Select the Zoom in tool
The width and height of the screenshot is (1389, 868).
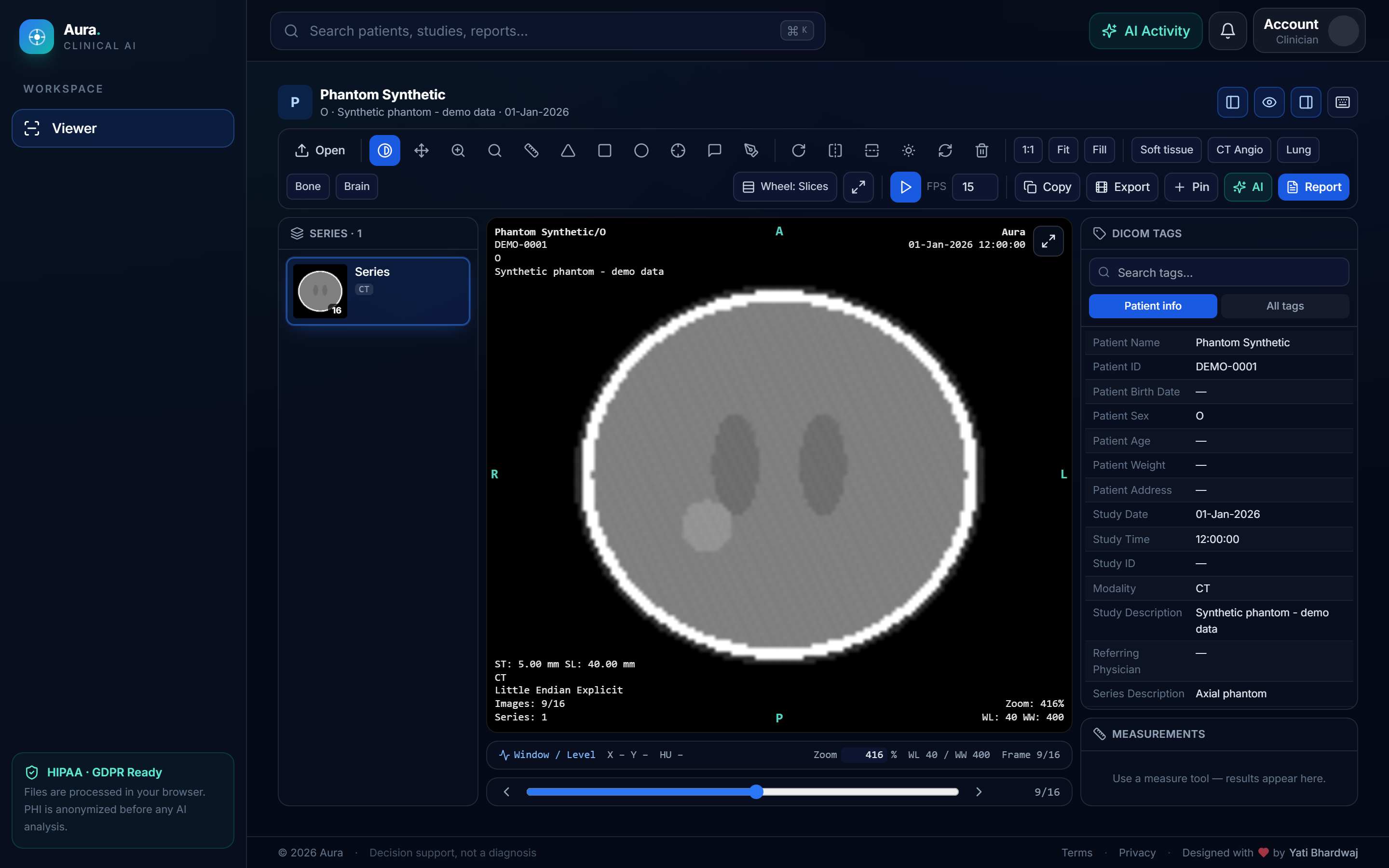point(458,150)
